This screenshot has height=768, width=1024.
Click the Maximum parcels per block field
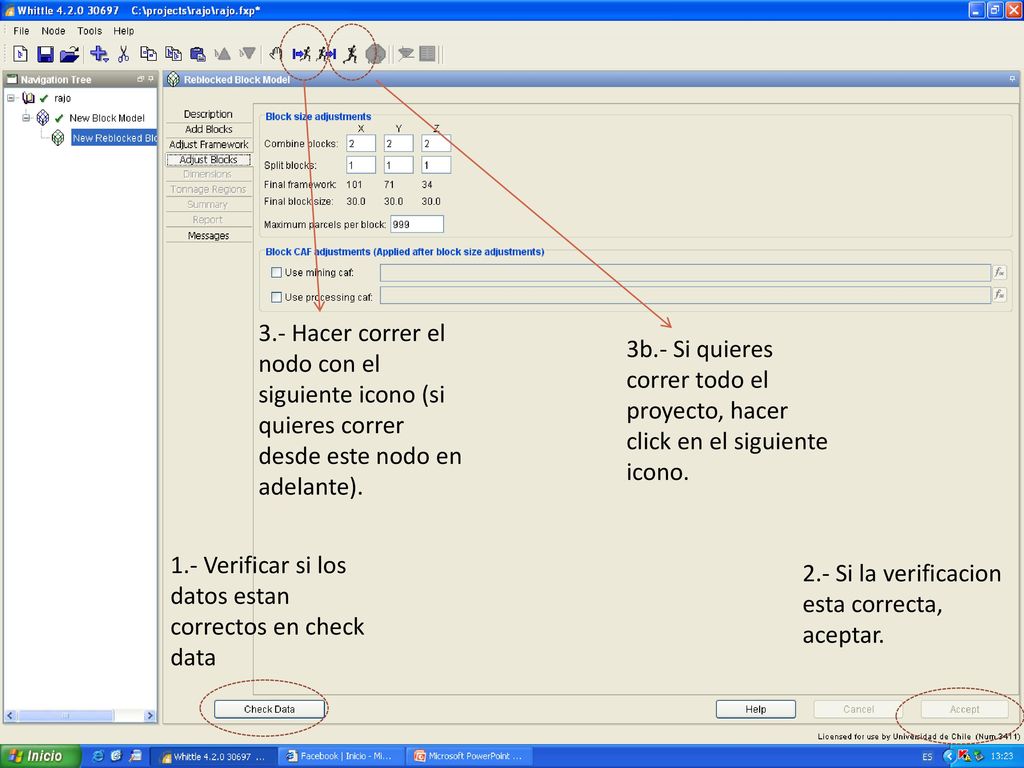point(417,224)
